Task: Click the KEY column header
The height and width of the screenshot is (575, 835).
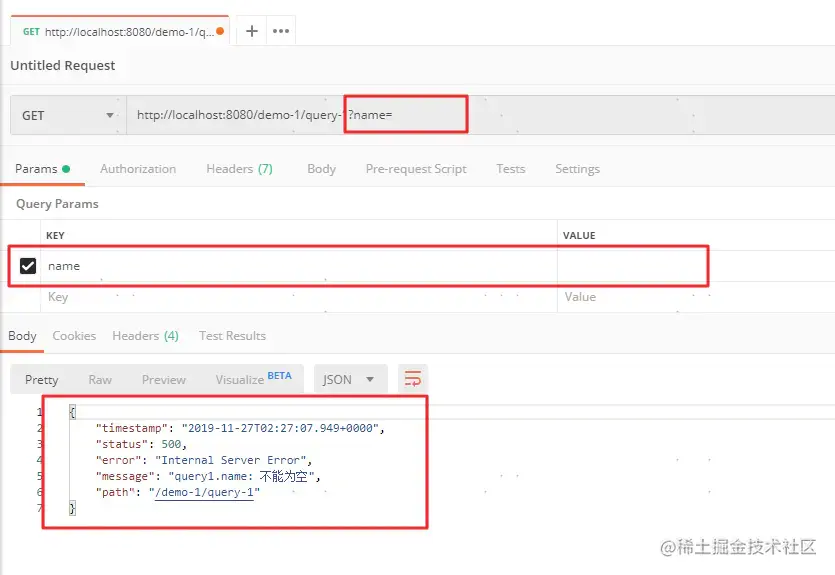Action: pyautogui.click(x=55, y=235)
